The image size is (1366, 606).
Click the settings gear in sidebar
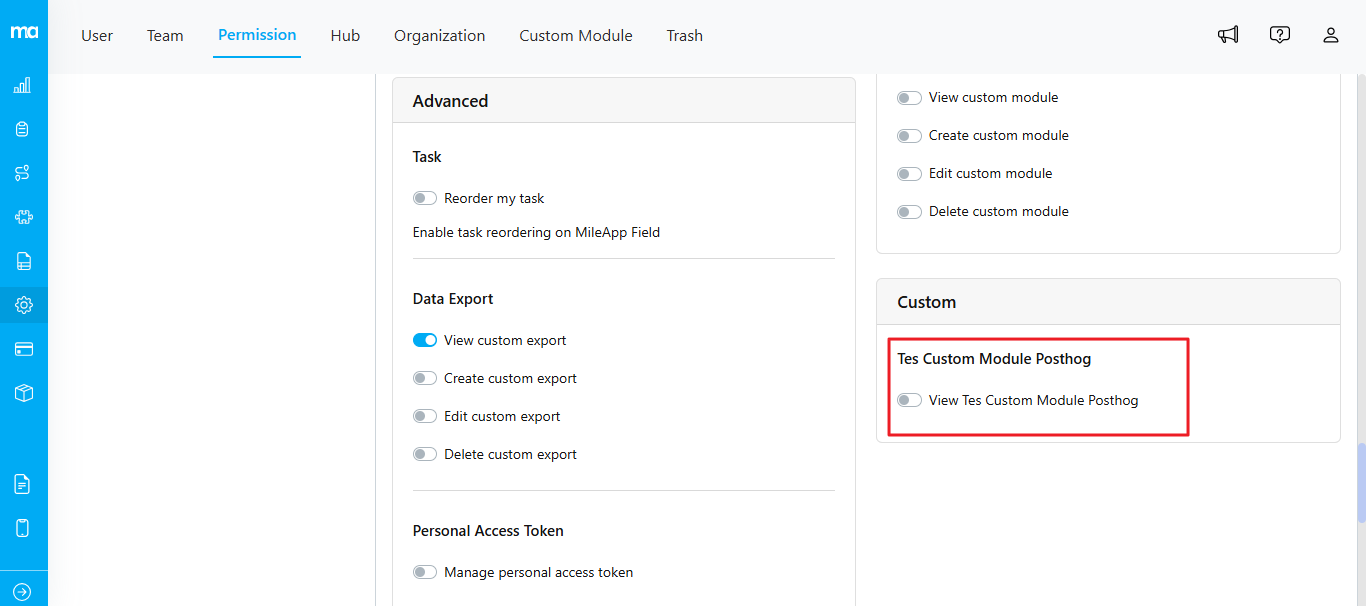click(x=23, y=305)
